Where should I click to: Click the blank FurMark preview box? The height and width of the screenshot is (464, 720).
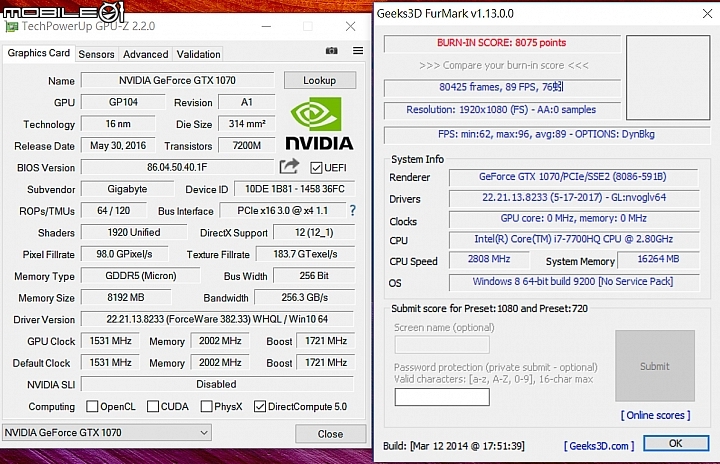(668, 78)
